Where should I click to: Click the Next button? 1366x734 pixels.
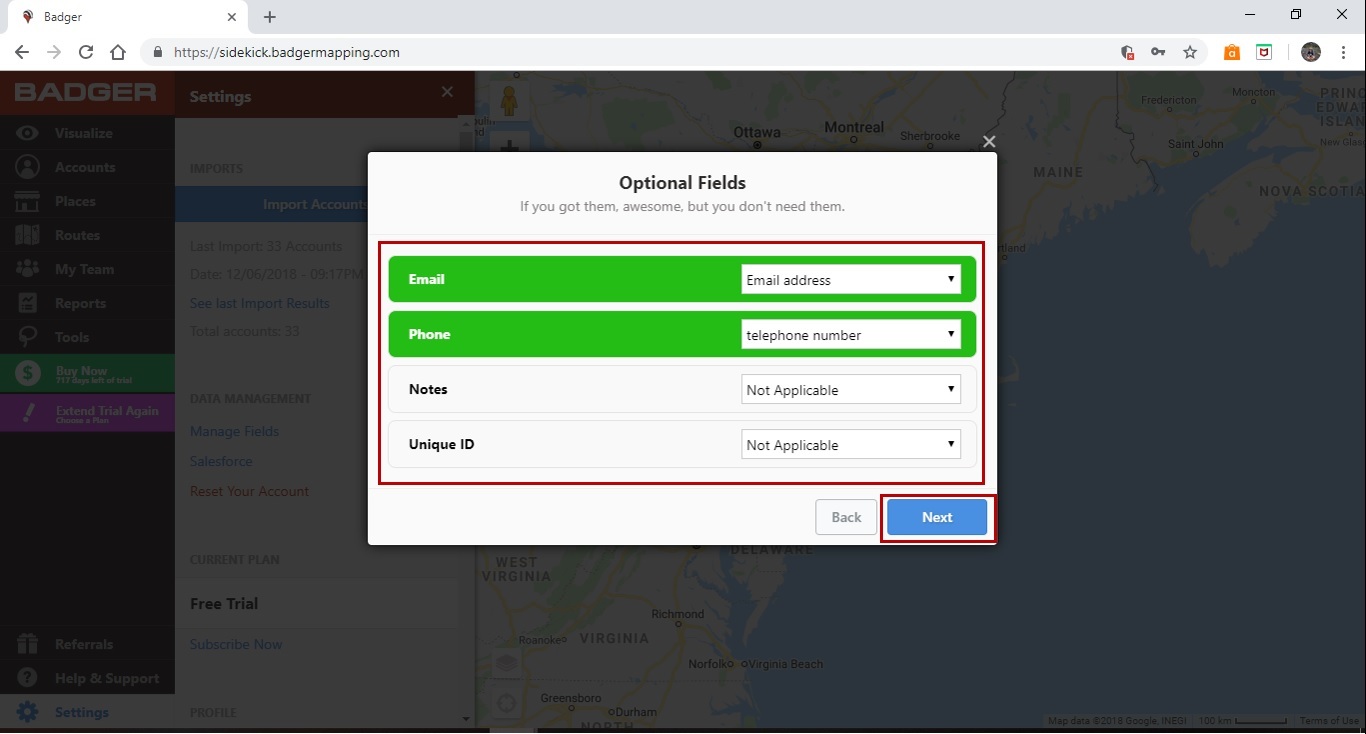point(937,517)
